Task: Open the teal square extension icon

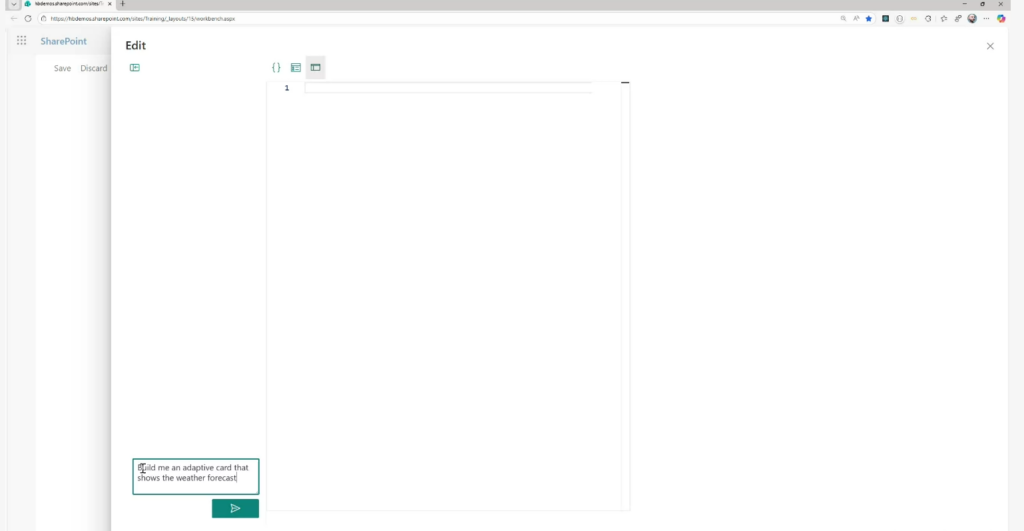Action: pyautogui.click(x=886, y=18)
